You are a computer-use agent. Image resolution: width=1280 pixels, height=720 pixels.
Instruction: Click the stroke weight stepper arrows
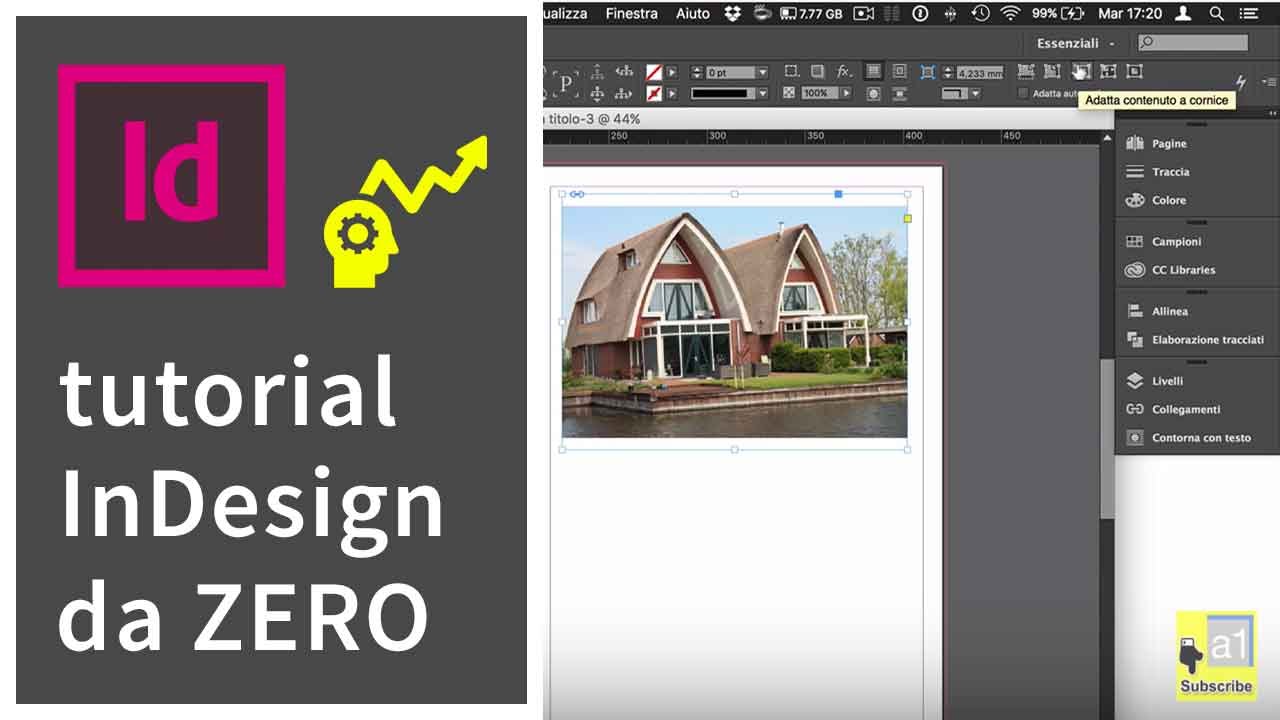(x=697, y=72)
